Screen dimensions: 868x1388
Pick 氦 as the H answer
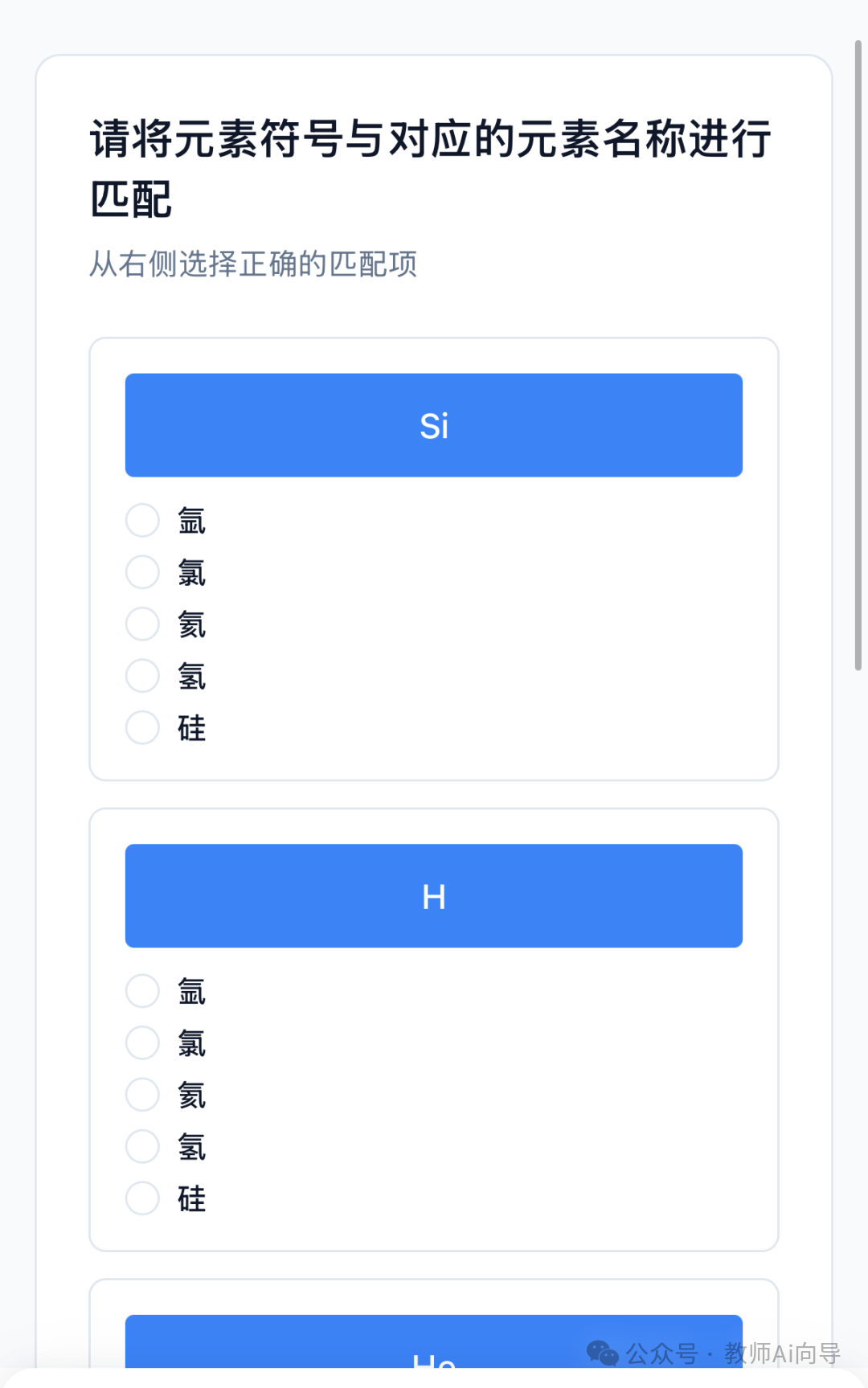[x=142, y=1095]
